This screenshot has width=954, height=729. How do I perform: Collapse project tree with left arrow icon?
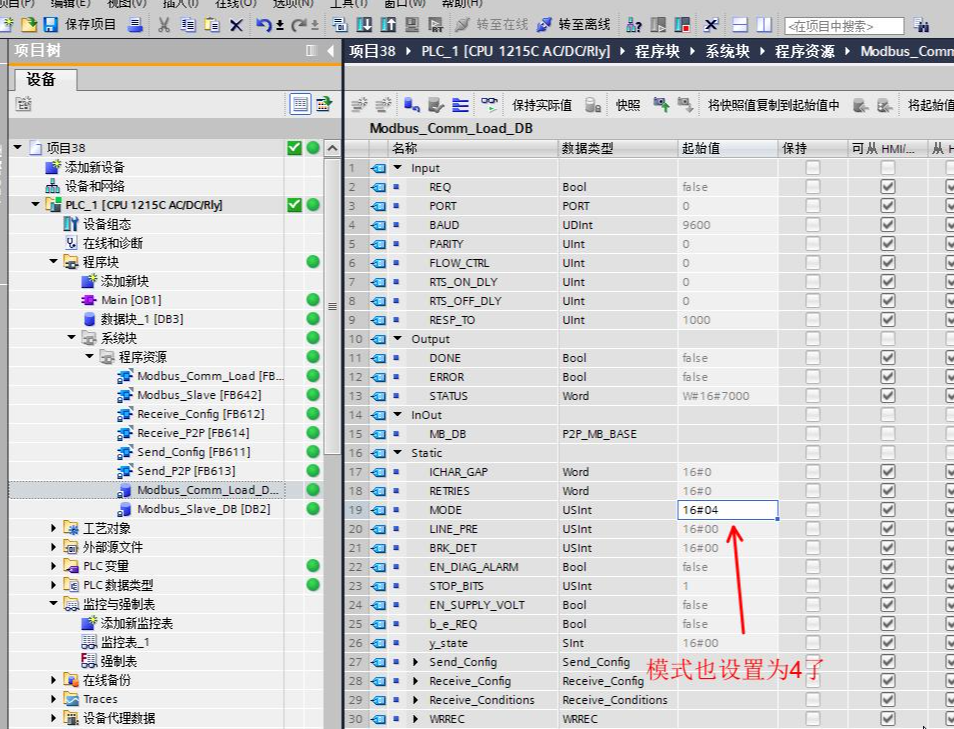pos(330,51)
